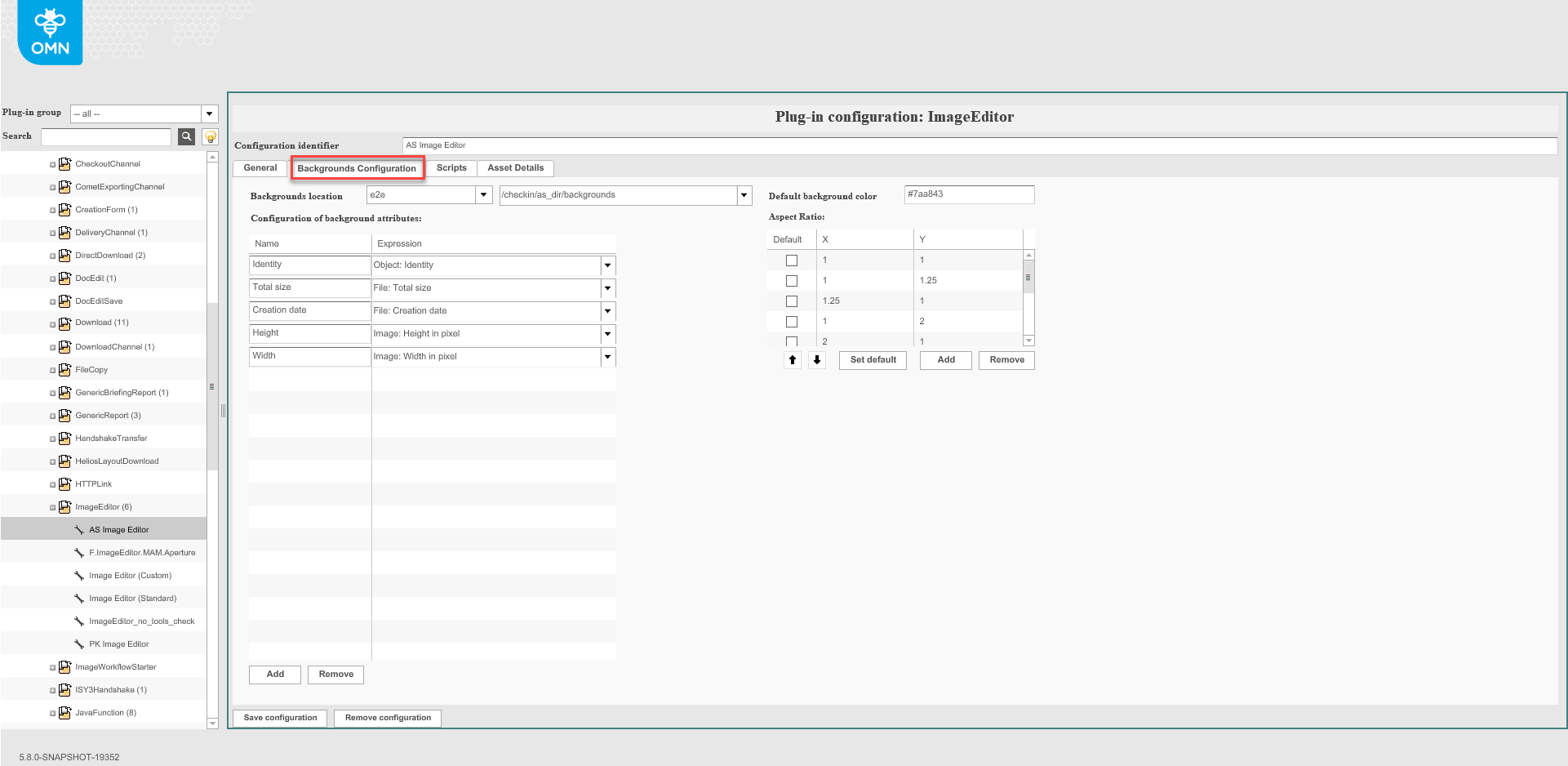Click the search magnifier icon
Viewport: 1568px width, 766px height.
click(186, 136)
